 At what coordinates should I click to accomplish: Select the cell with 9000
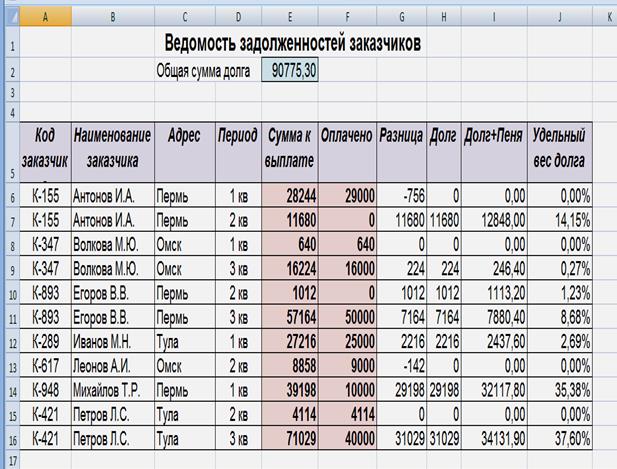click(347, 366)
